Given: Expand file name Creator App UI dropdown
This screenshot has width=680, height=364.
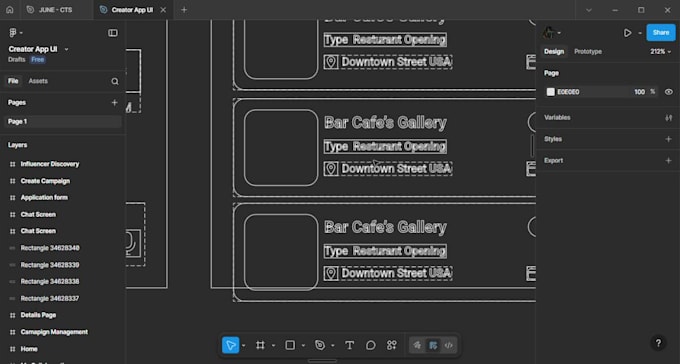Looking at the screenshot, I should pos(66,49).
